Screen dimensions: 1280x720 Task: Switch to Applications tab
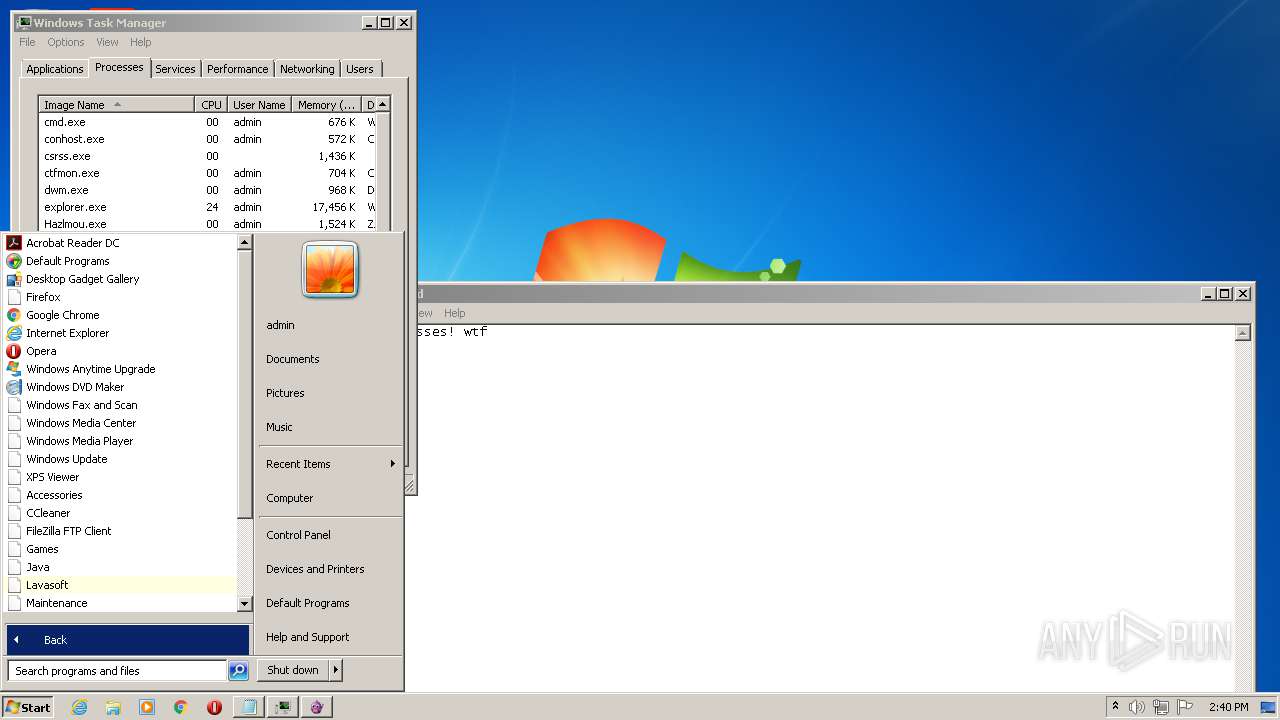(x=54, y=69)
